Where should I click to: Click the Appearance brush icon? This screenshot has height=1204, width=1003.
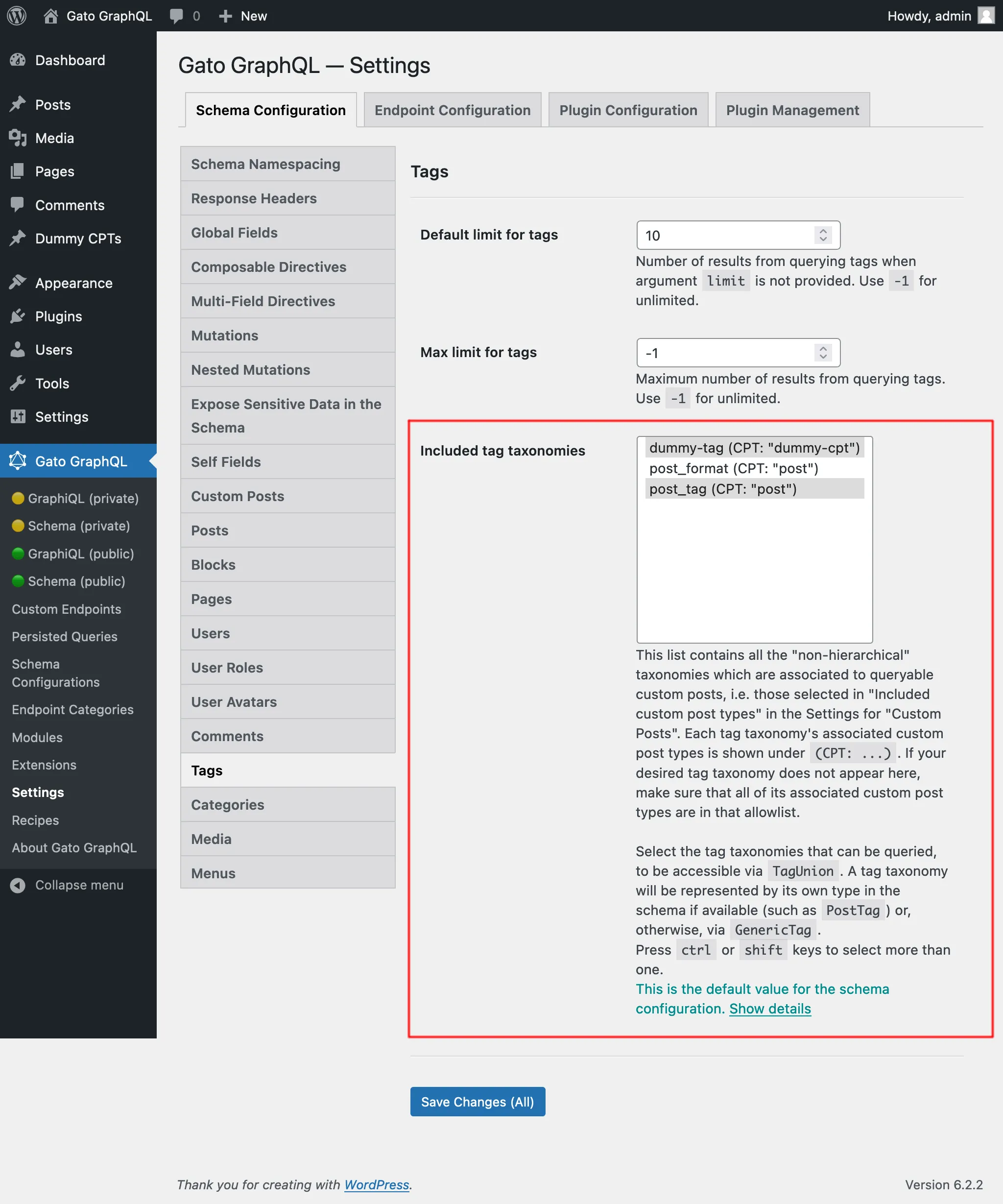click(x=18, y=283)
